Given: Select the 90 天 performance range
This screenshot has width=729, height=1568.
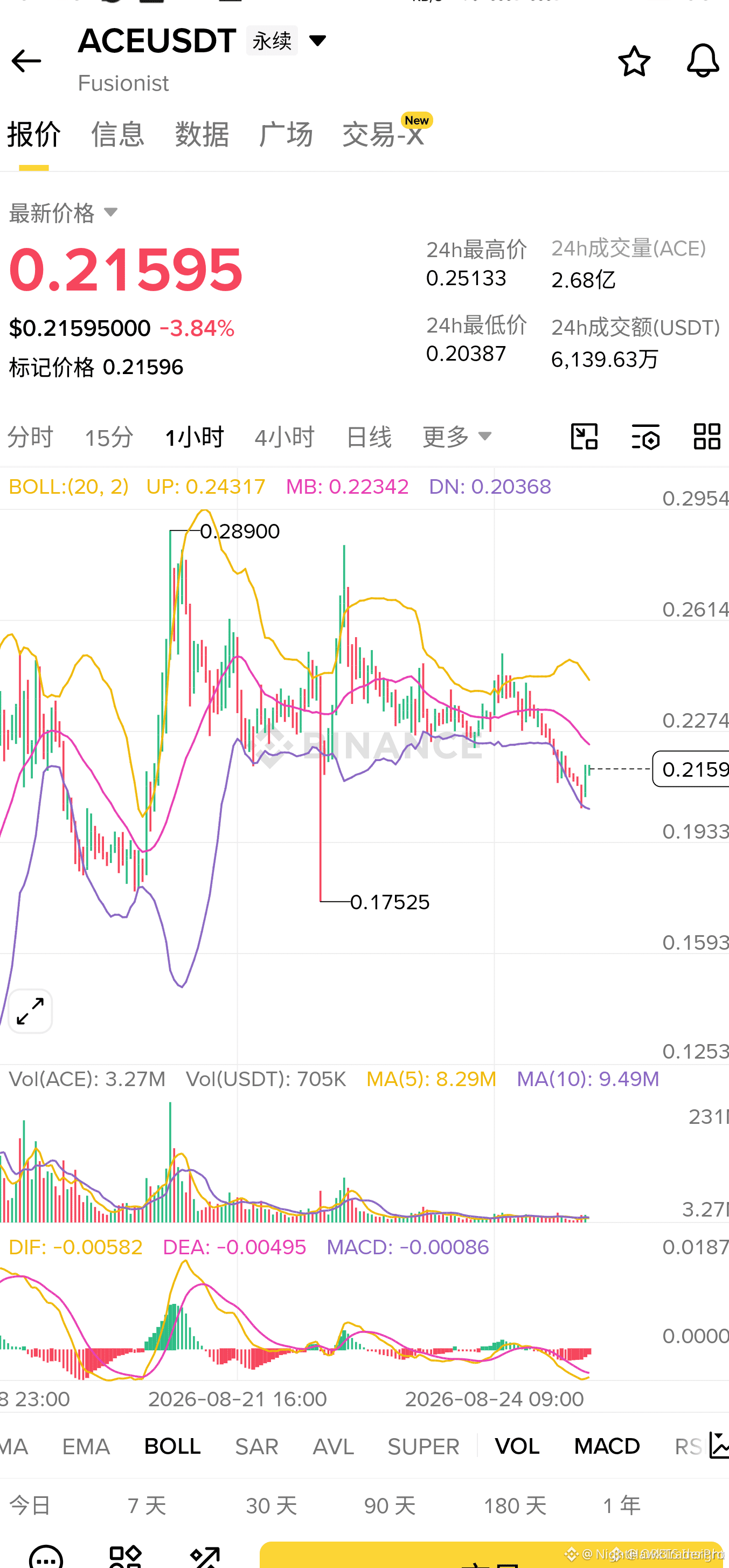Looking at the screenshot, I should tap(390, 1506).
